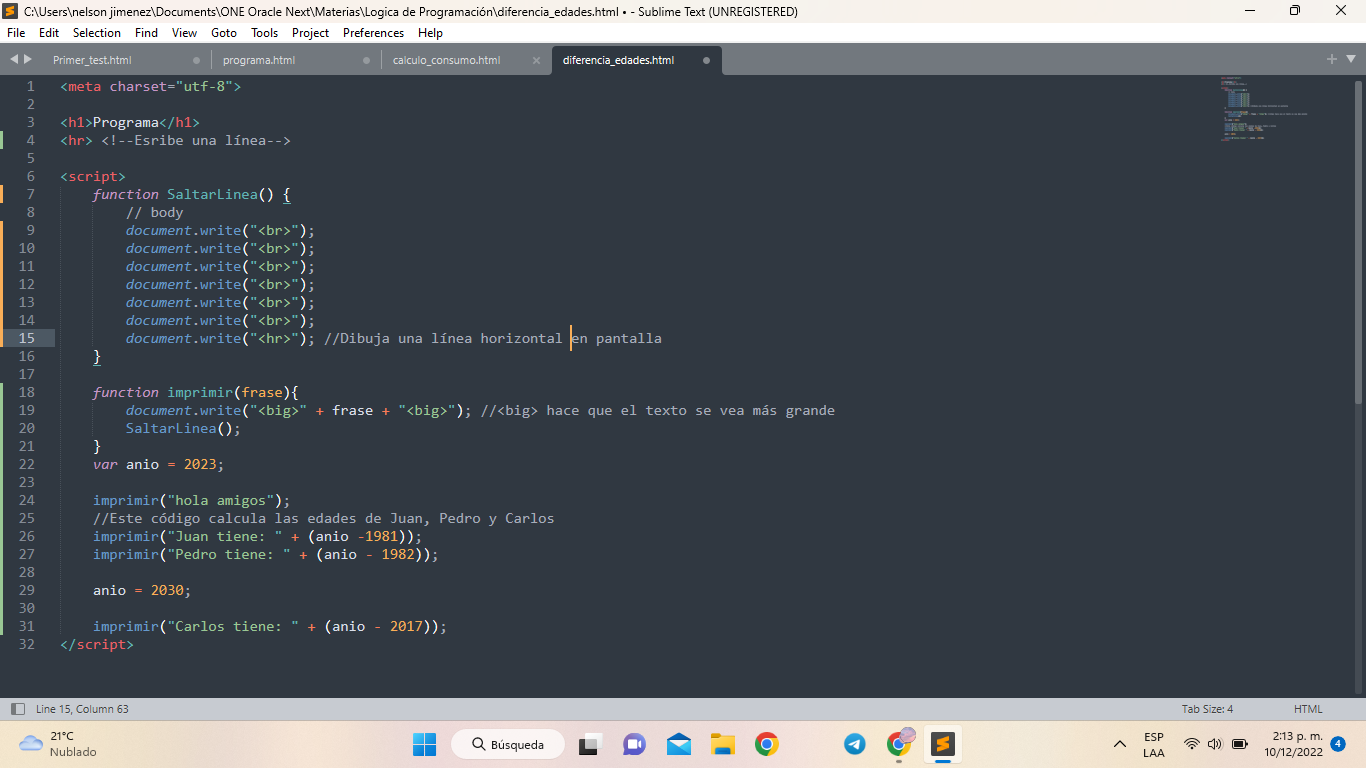Click the <meta charset="utf-8"> line
1366x768 pixels.
[x=151, y=86]
